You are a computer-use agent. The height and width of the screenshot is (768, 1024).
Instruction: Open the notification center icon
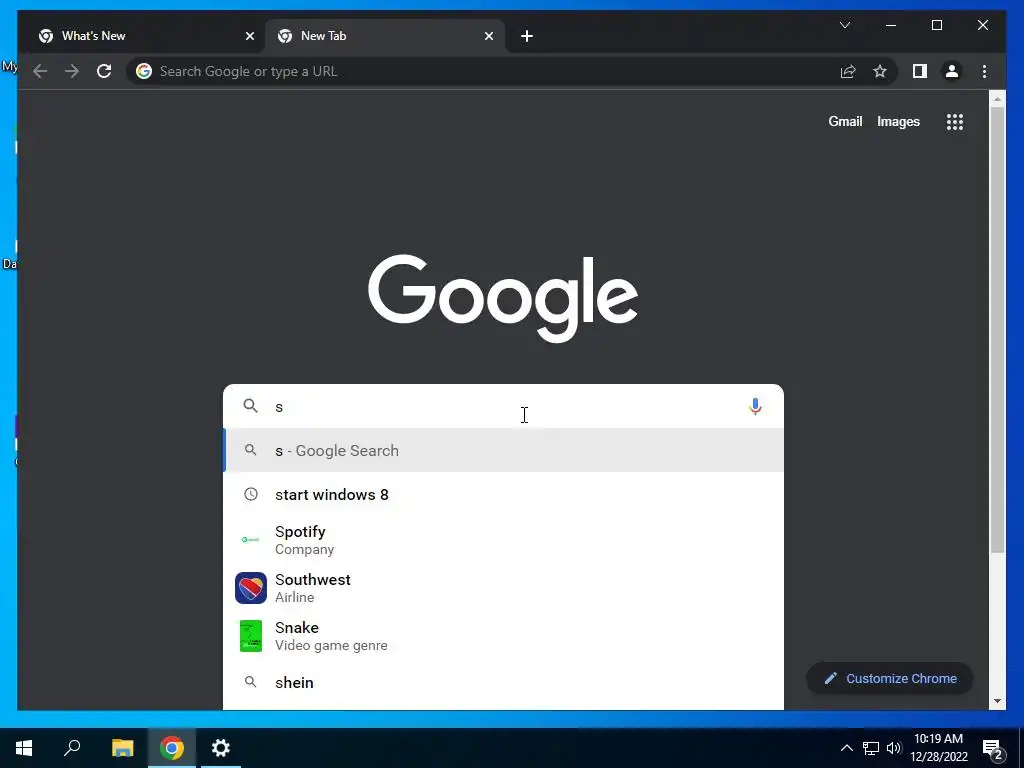click(x=993, y=750)
